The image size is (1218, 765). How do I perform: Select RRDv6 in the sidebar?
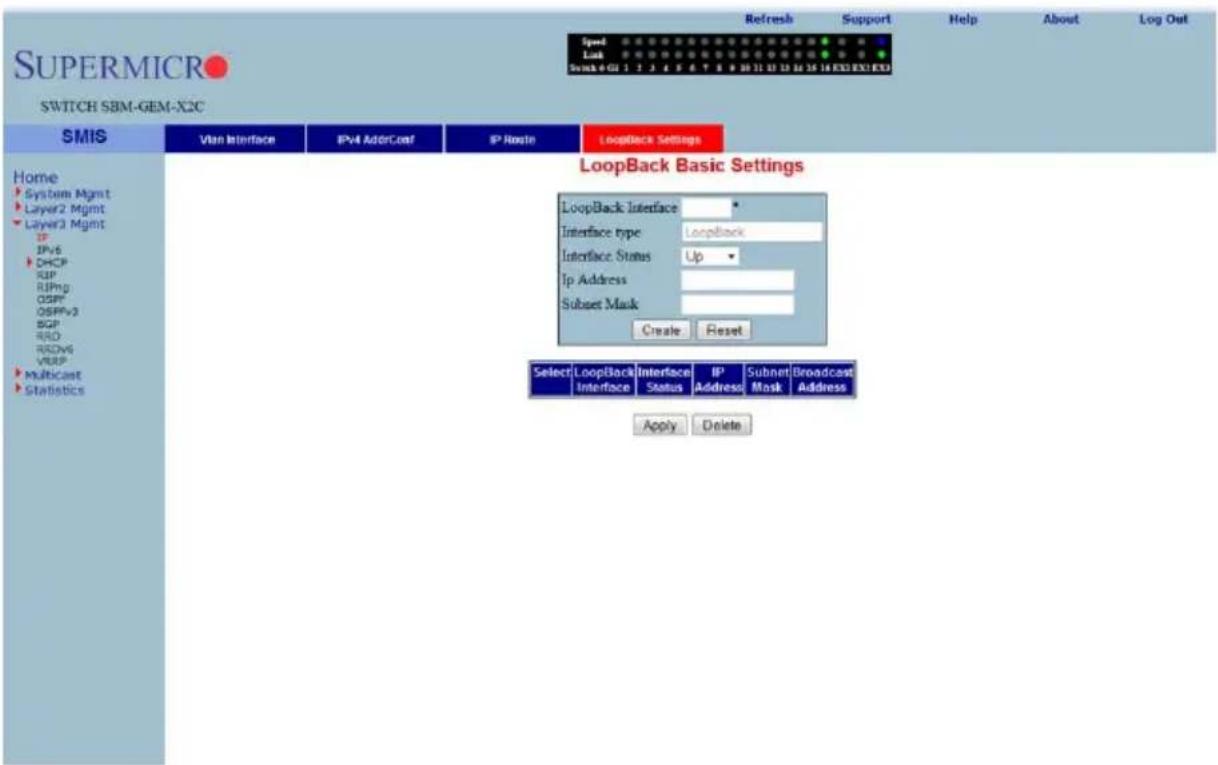click(x=54, y=349)
